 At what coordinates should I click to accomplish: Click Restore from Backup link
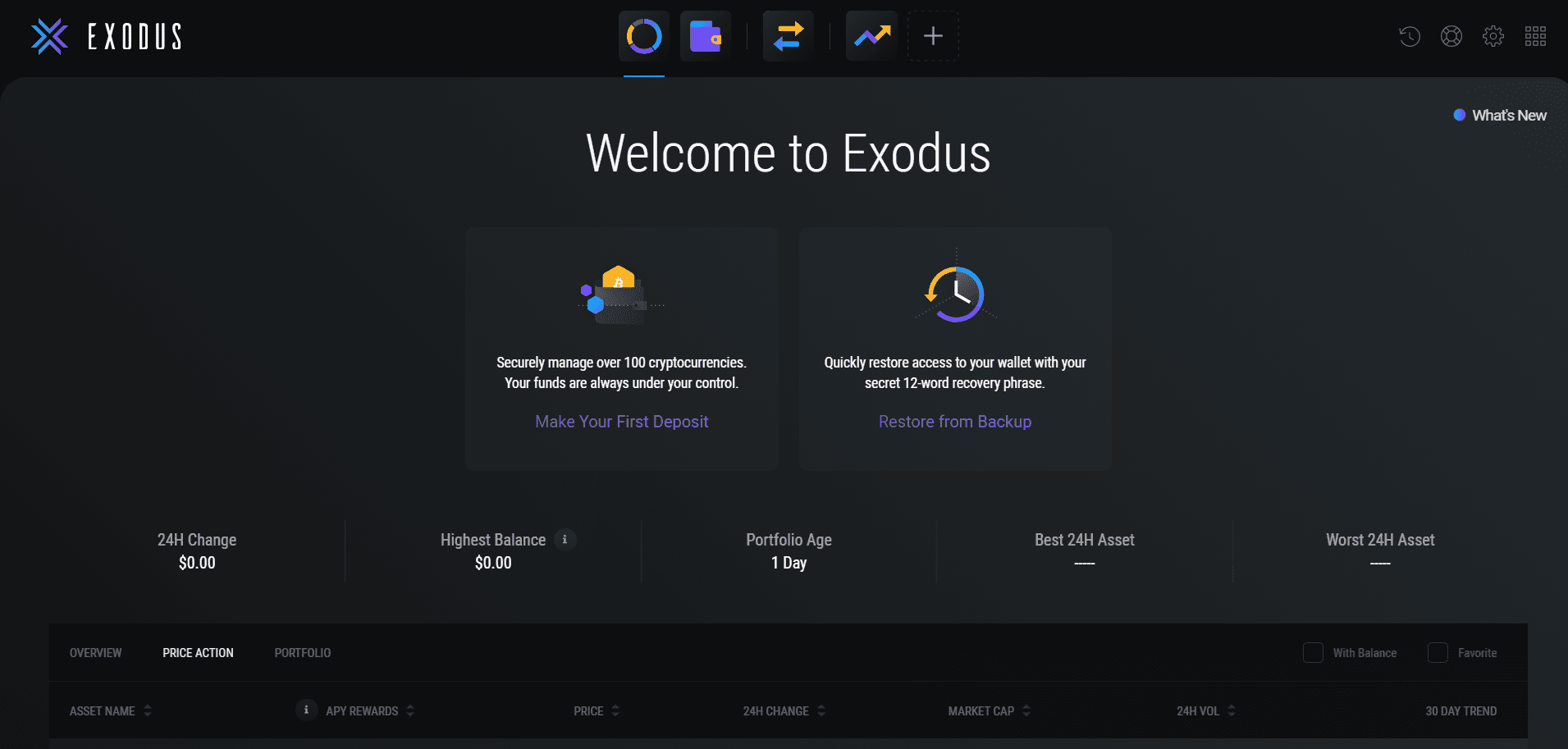click(955, 422)
